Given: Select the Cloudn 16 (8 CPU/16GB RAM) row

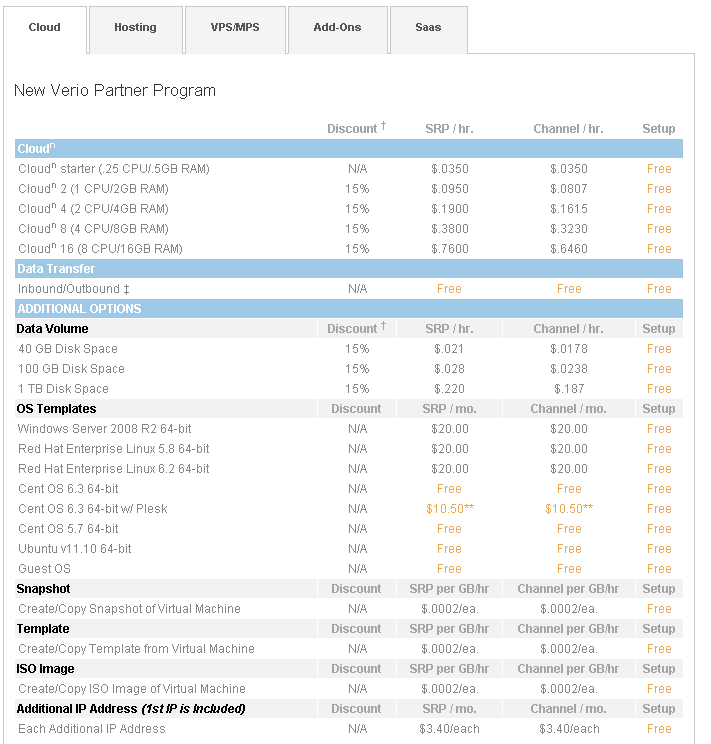Looking at the screenshot, I should (x=349, y=249).
